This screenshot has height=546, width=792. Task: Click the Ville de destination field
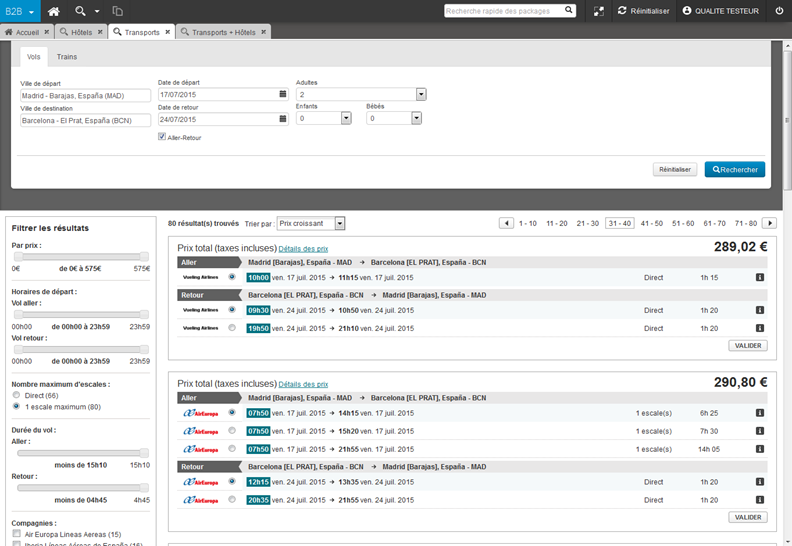click(x=85, y=119)
